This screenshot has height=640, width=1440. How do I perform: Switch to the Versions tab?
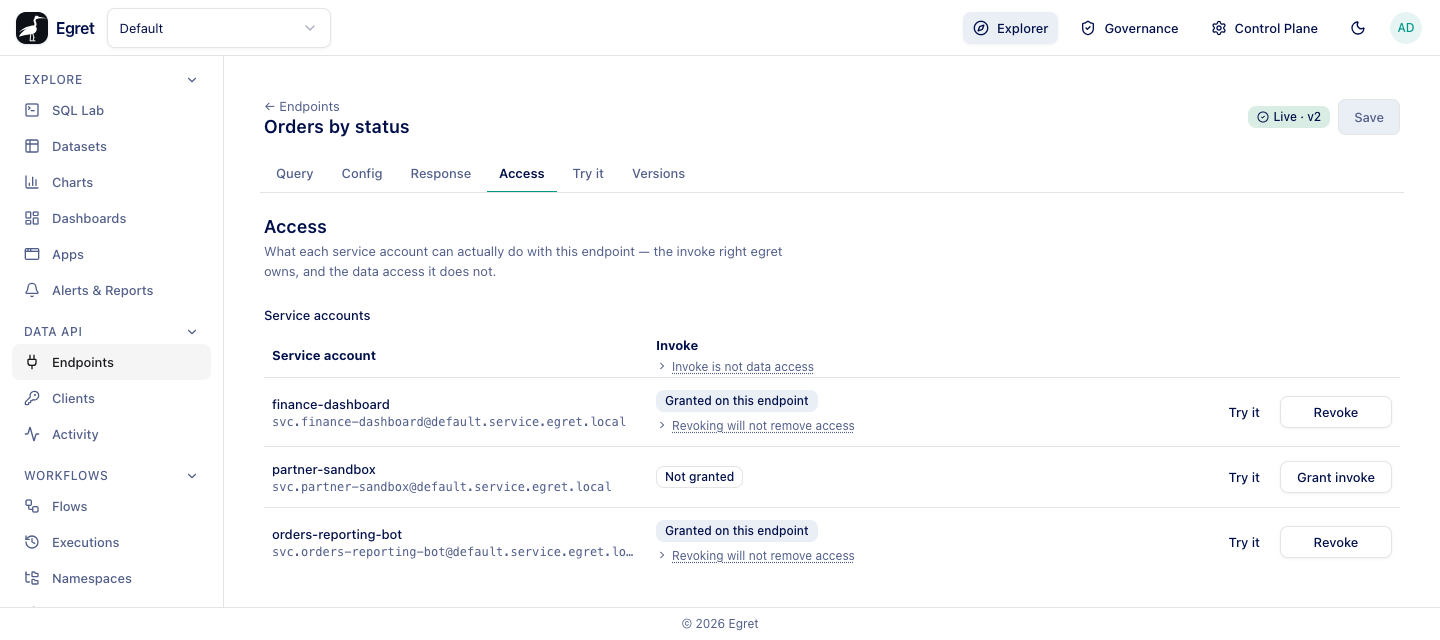click(658, 174)
